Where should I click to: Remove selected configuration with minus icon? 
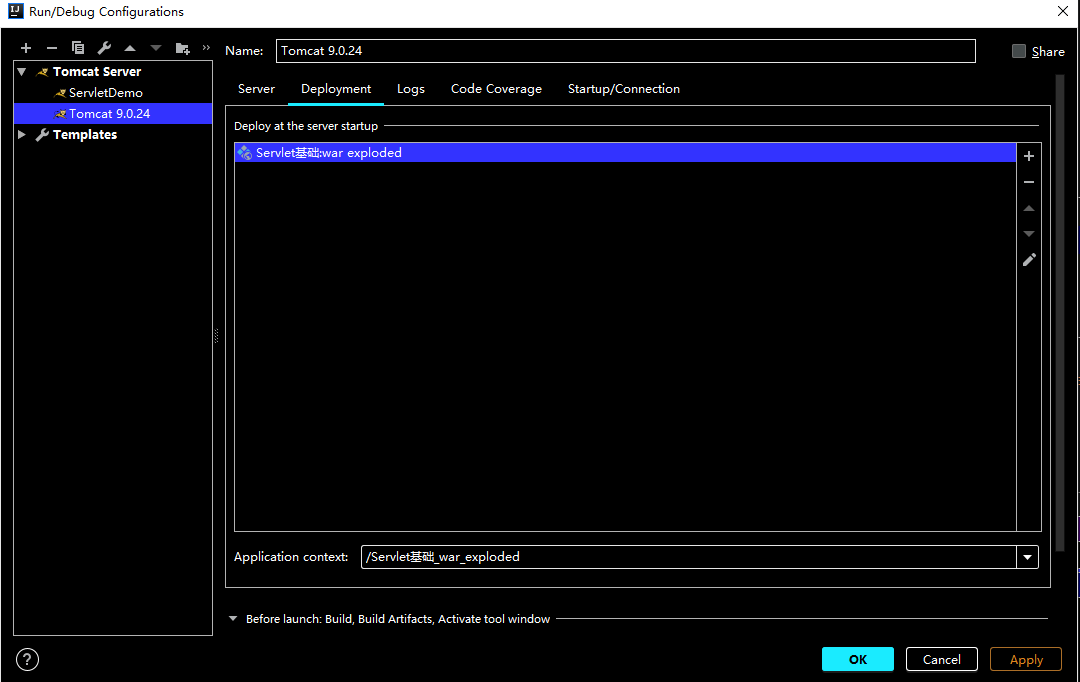coord(52,48)
